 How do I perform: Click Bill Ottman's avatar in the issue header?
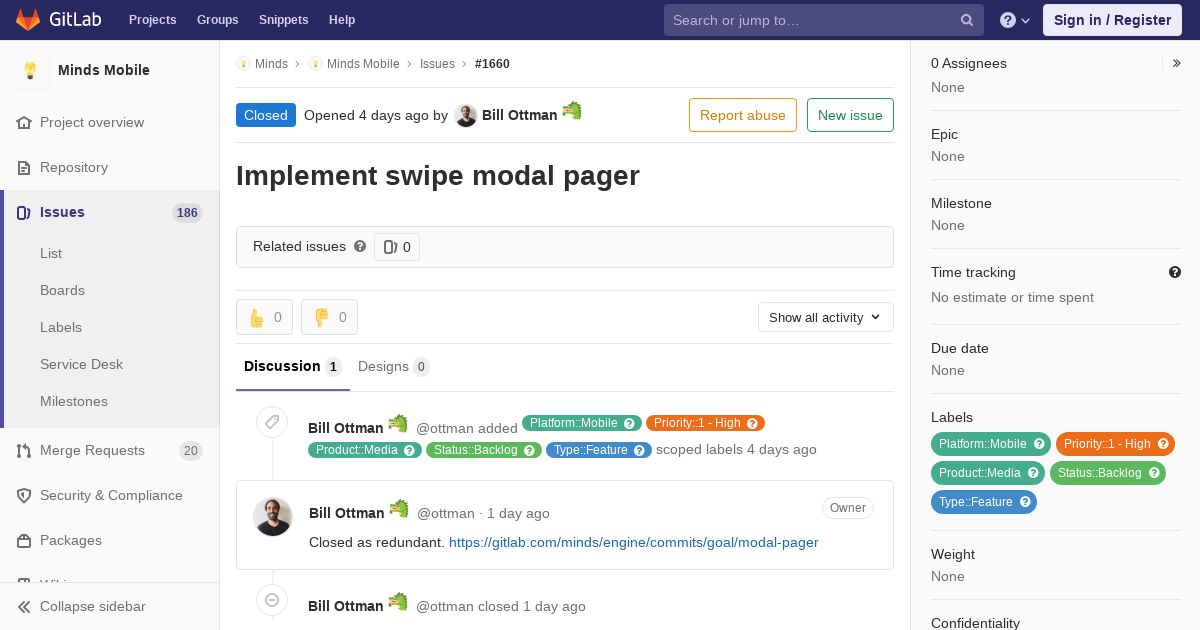pyautogui.click(x=466, y=116)
